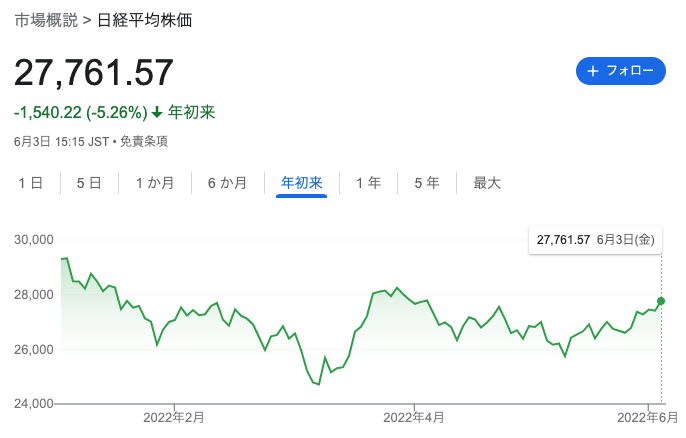Click the green data point on 6月3日
Viewport: 686px width, 438px height.
[661, 301]
